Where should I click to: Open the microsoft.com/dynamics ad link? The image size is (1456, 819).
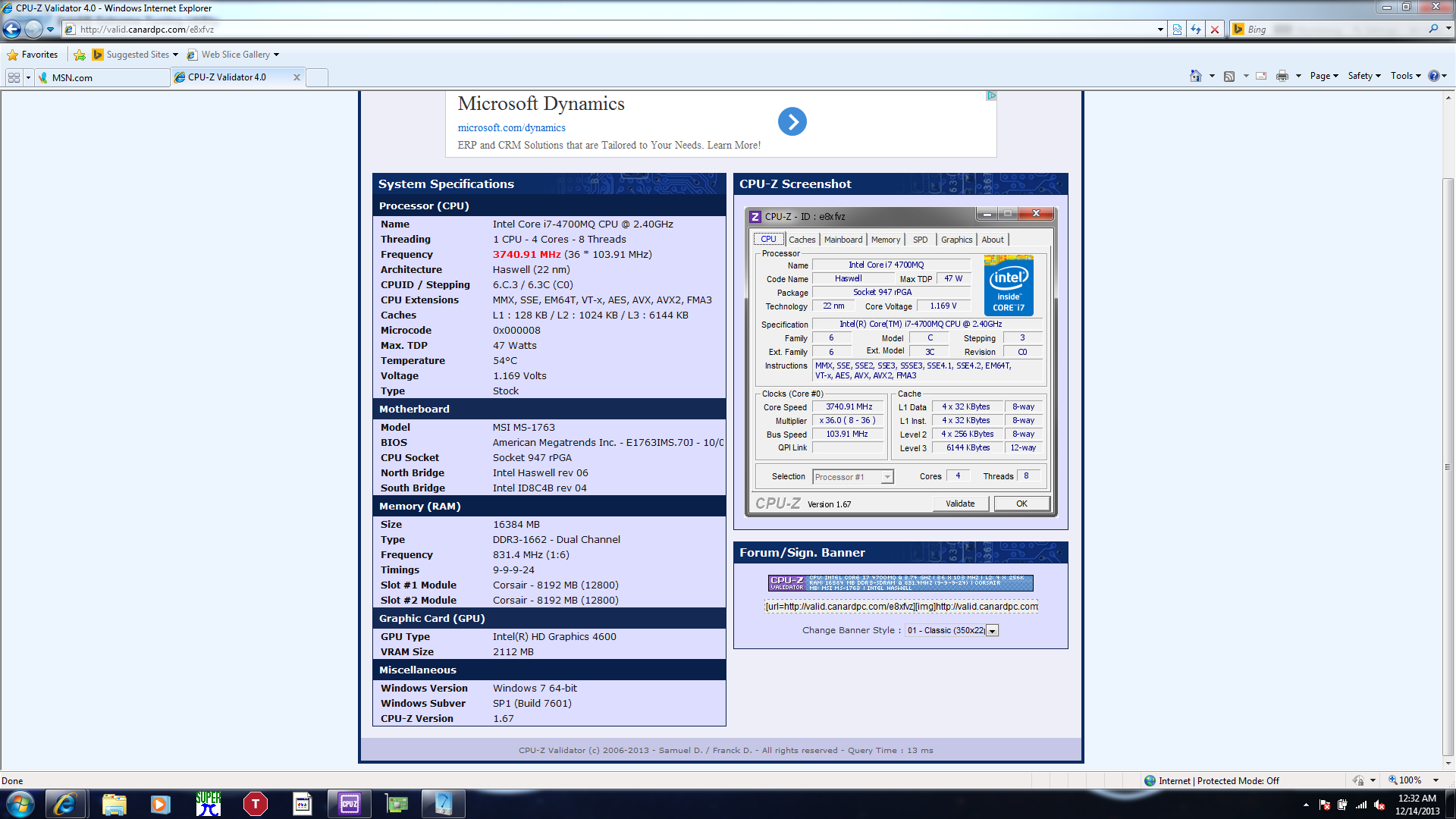point(511,128)
